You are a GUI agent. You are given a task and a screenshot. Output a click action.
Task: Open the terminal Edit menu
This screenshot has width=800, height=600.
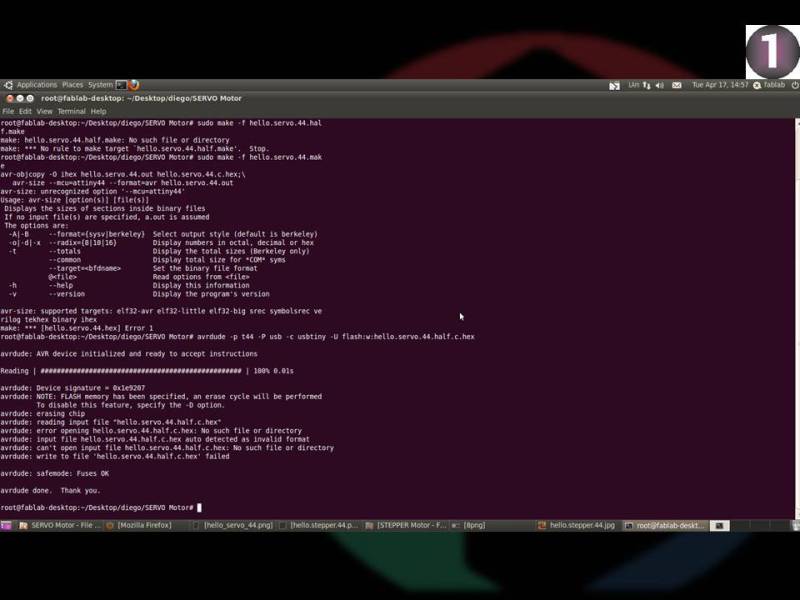(x=25, y=111)
